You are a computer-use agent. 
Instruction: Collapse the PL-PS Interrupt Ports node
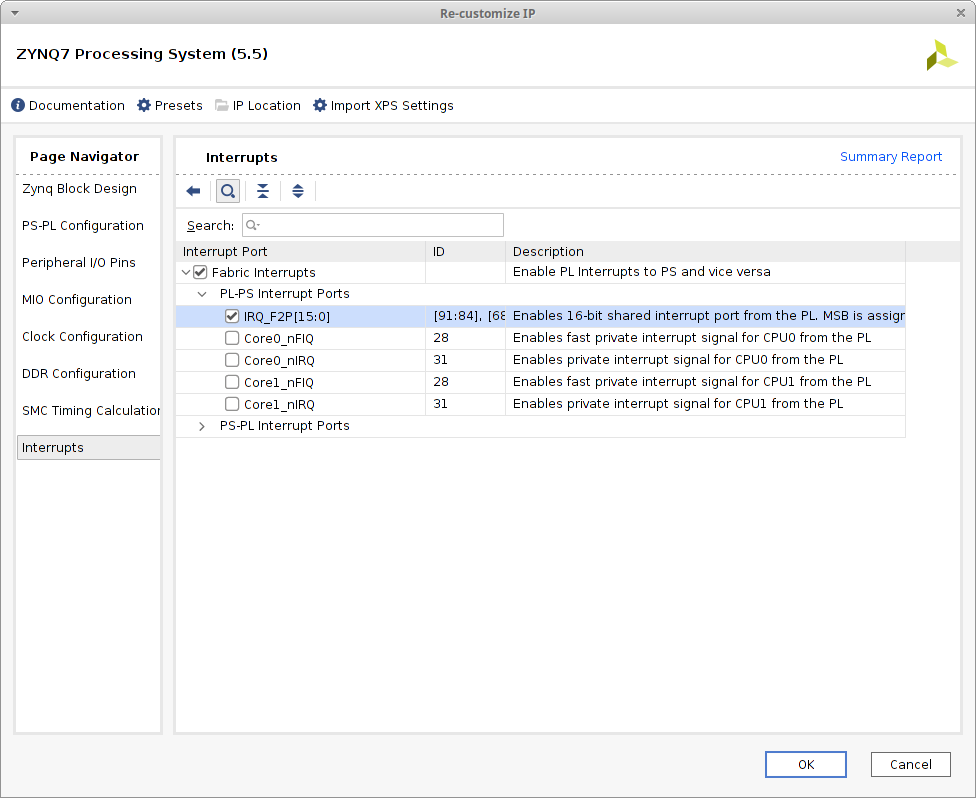pos(203,294)
